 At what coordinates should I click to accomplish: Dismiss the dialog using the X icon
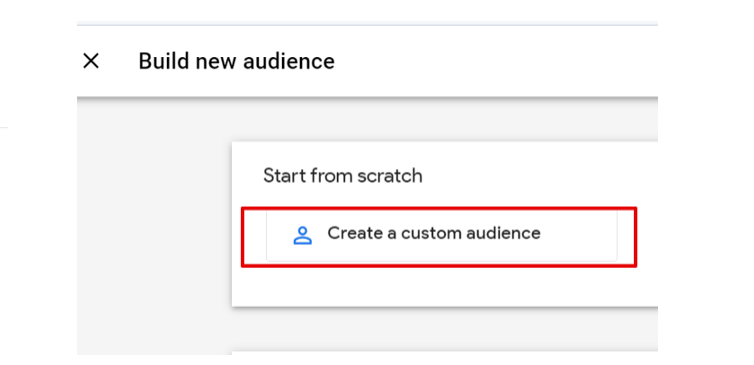tap(91, 61)
